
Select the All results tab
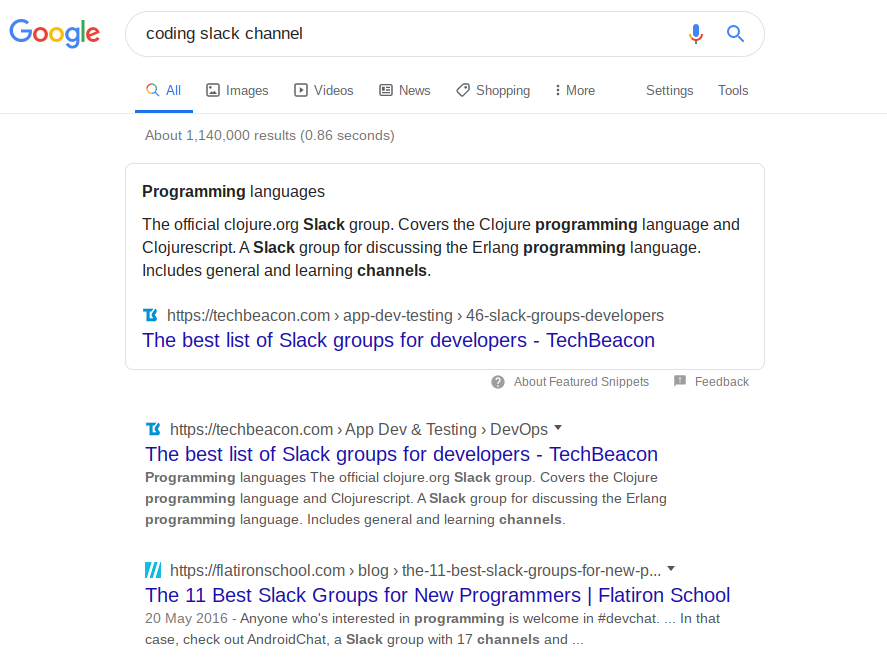pyautogui.click(x=163, y=90)
